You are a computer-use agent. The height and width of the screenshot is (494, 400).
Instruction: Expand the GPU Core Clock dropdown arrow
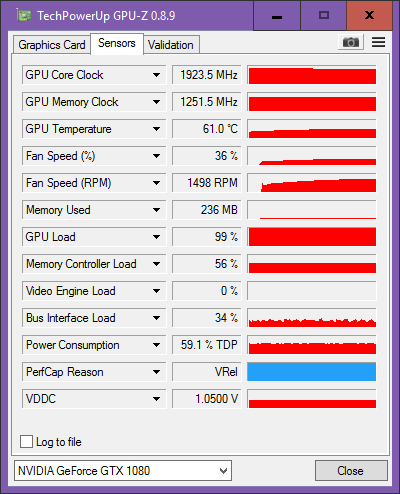point(156,75)
